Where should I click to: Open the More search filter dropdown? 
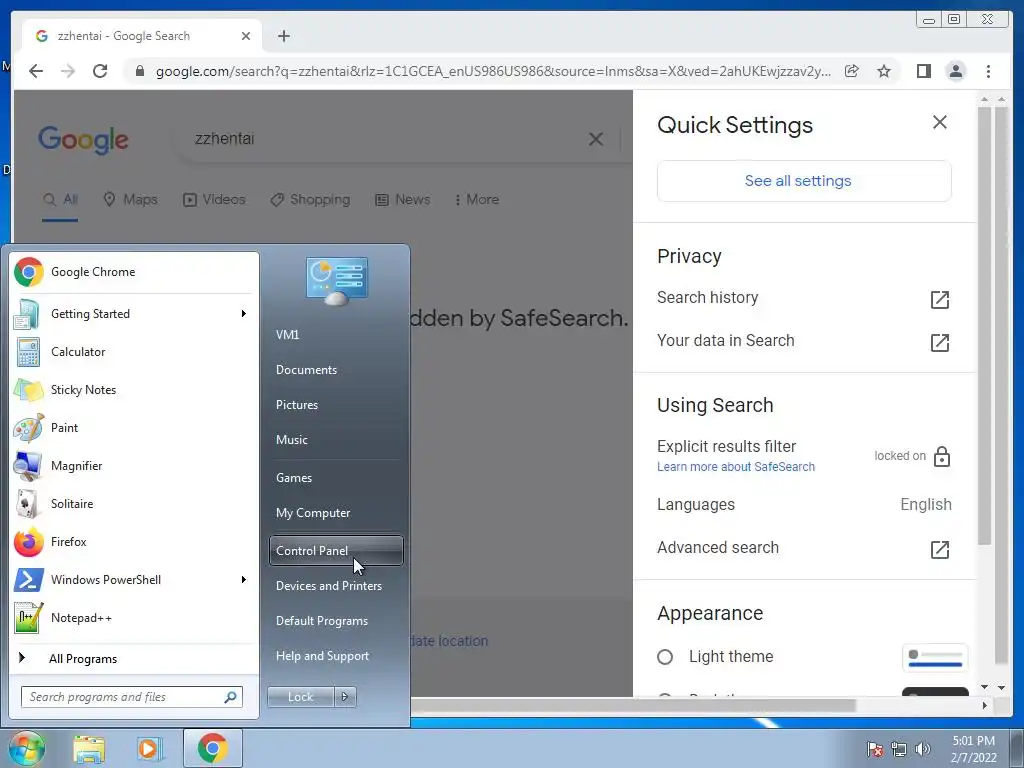point(477,200)
